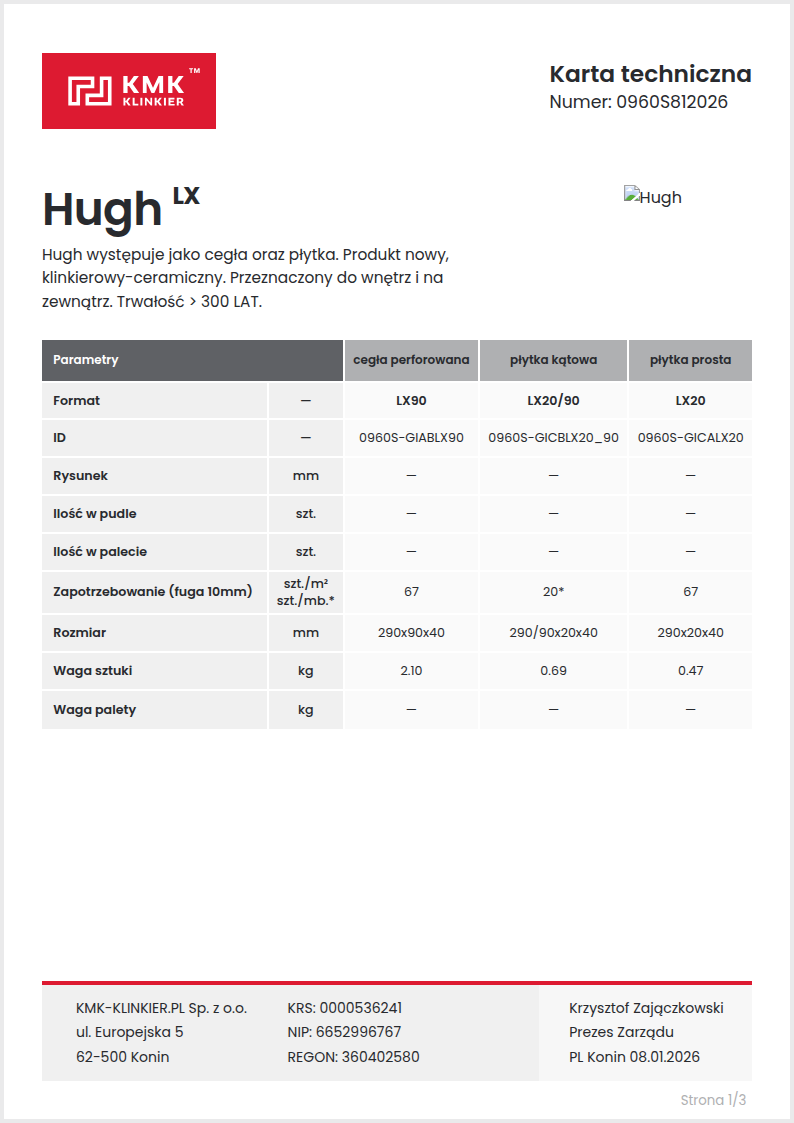Viewport: 794px width, 1123px height.
Task: Click the 'Ilość w palecie' row label
Action: pyautogui.click(x=100, y=551)
